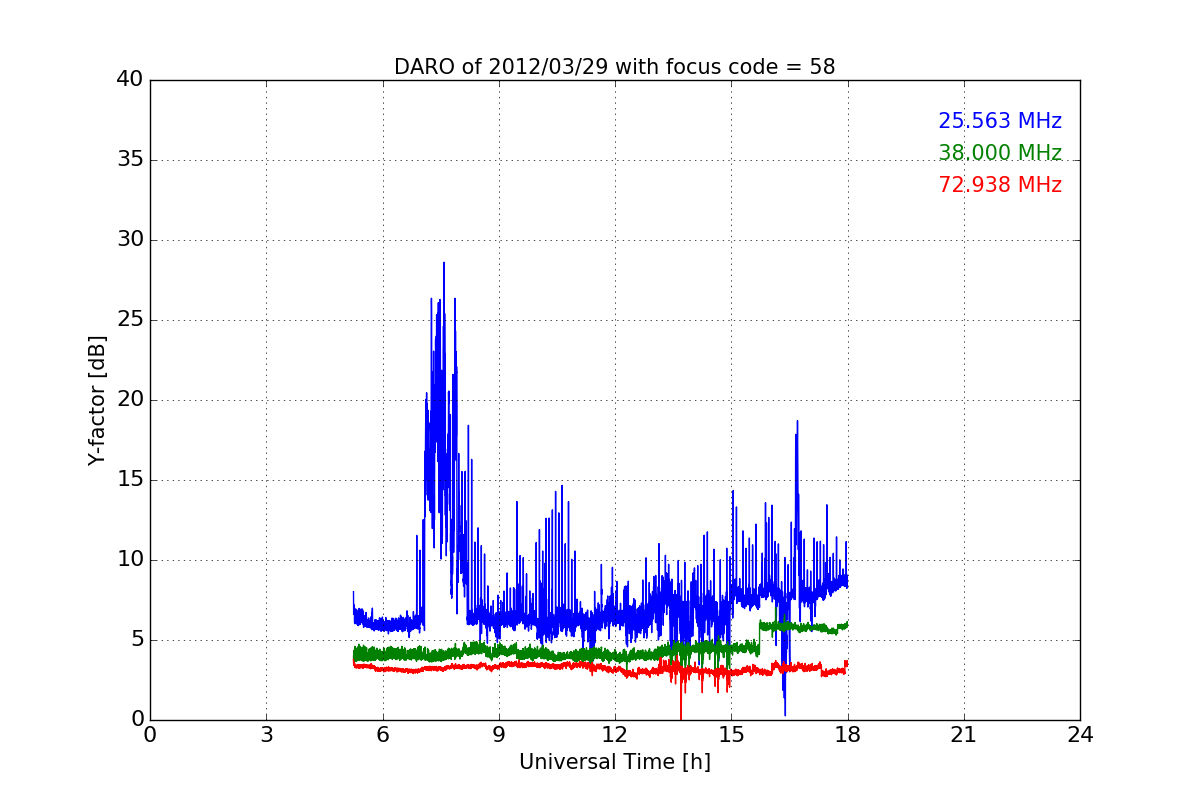Click the y-axis tick label 25
1200x800 pixels.
(129, 320)
